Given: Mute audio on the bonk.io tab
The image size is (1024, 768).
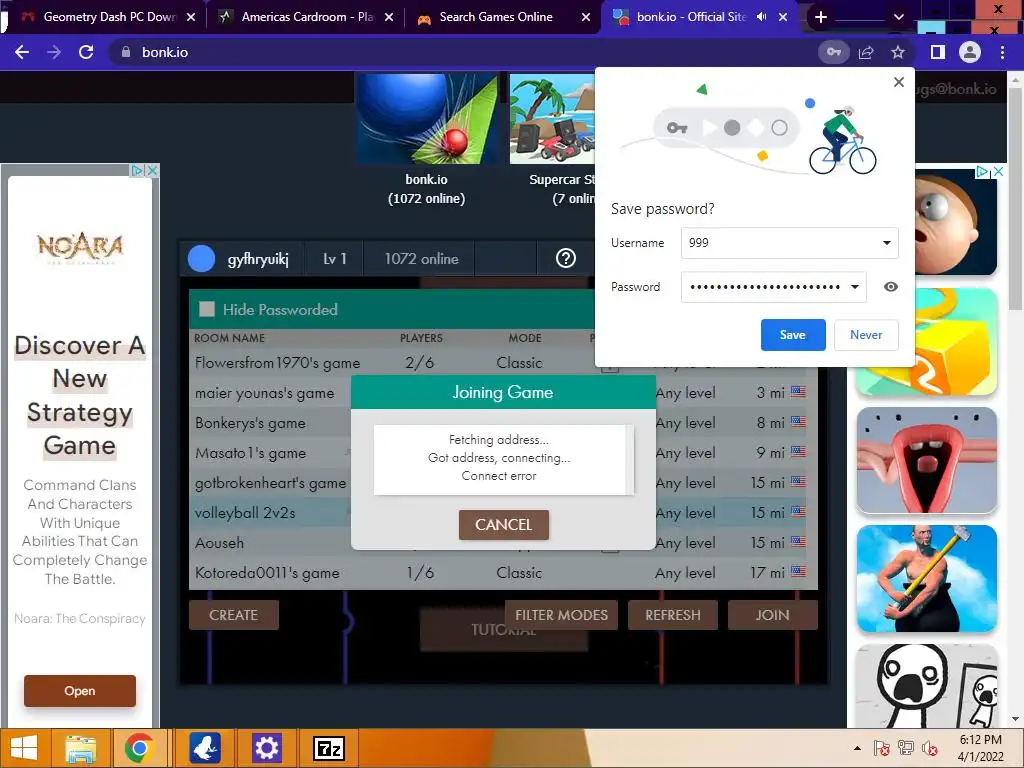Looking at the screenshot, I should [x=761, y=17].
